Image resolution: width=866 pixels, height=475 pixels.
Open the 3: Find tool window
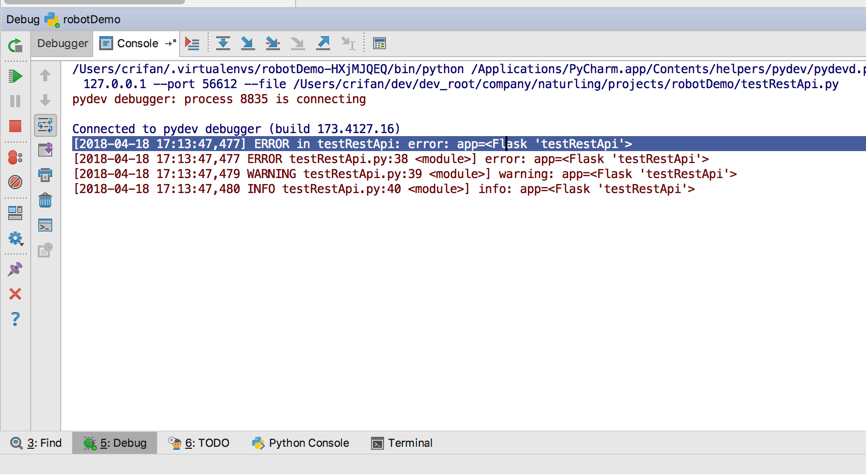pos(36,443)
